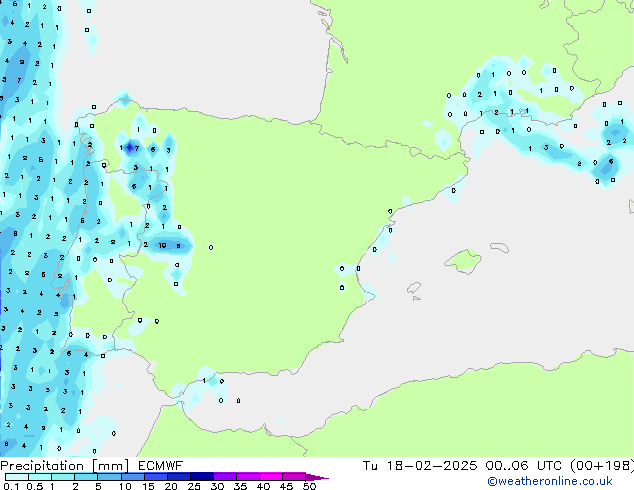
Task: Select the 20–25 mm dark blue legend swatch
Action: [178, 477]
